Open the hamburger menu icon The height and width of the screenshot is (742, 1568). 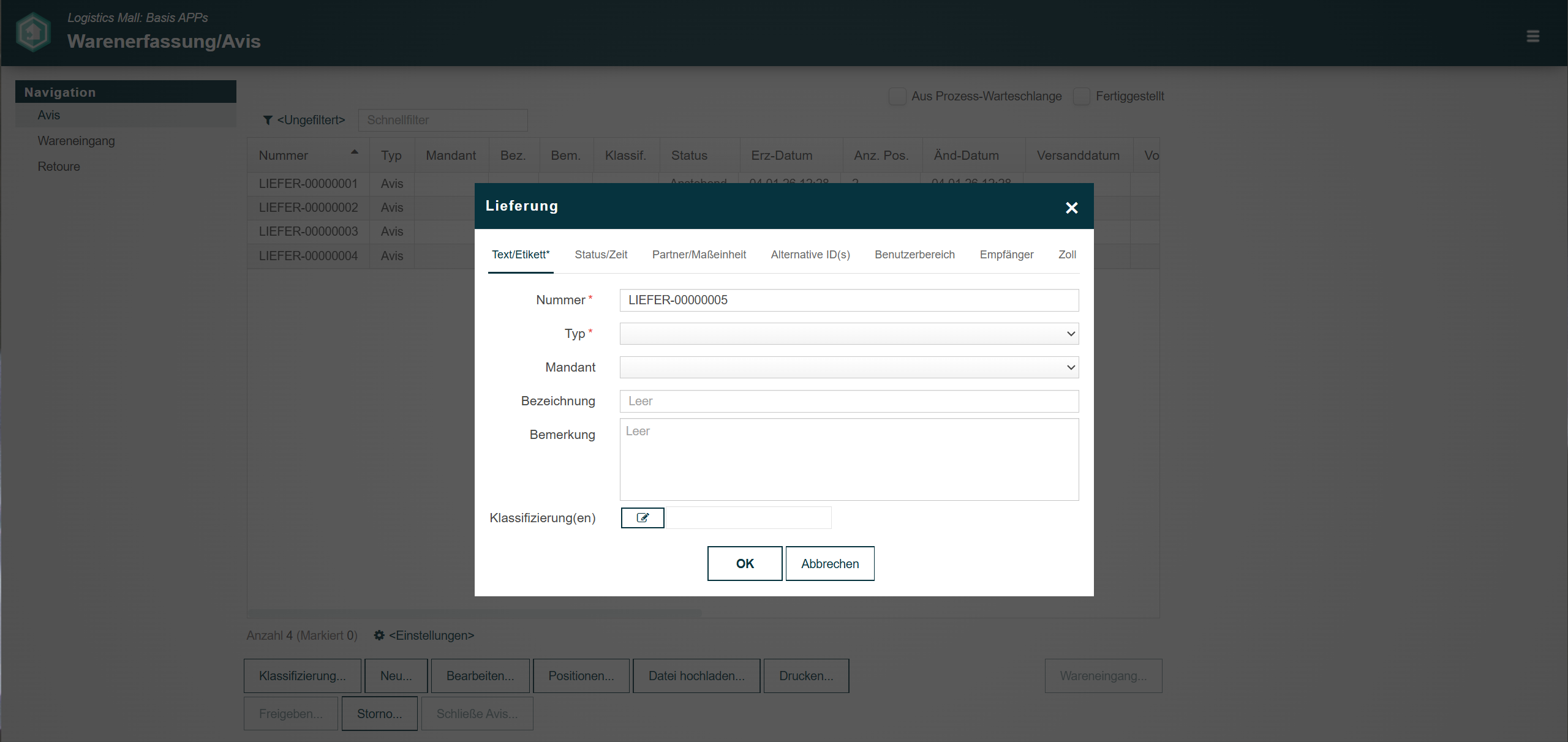pos(1532,37)
